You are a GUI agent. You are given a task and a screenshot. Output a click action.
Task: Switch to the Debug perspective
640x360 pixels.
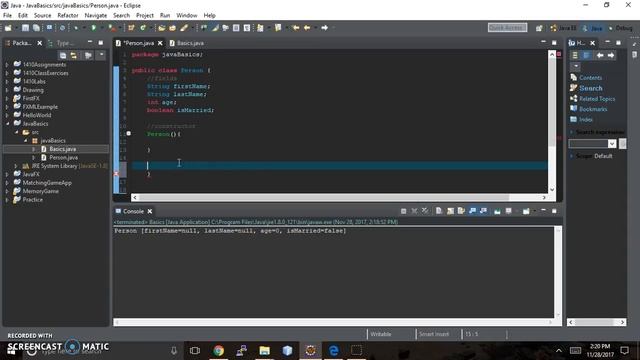click(620, 28)
